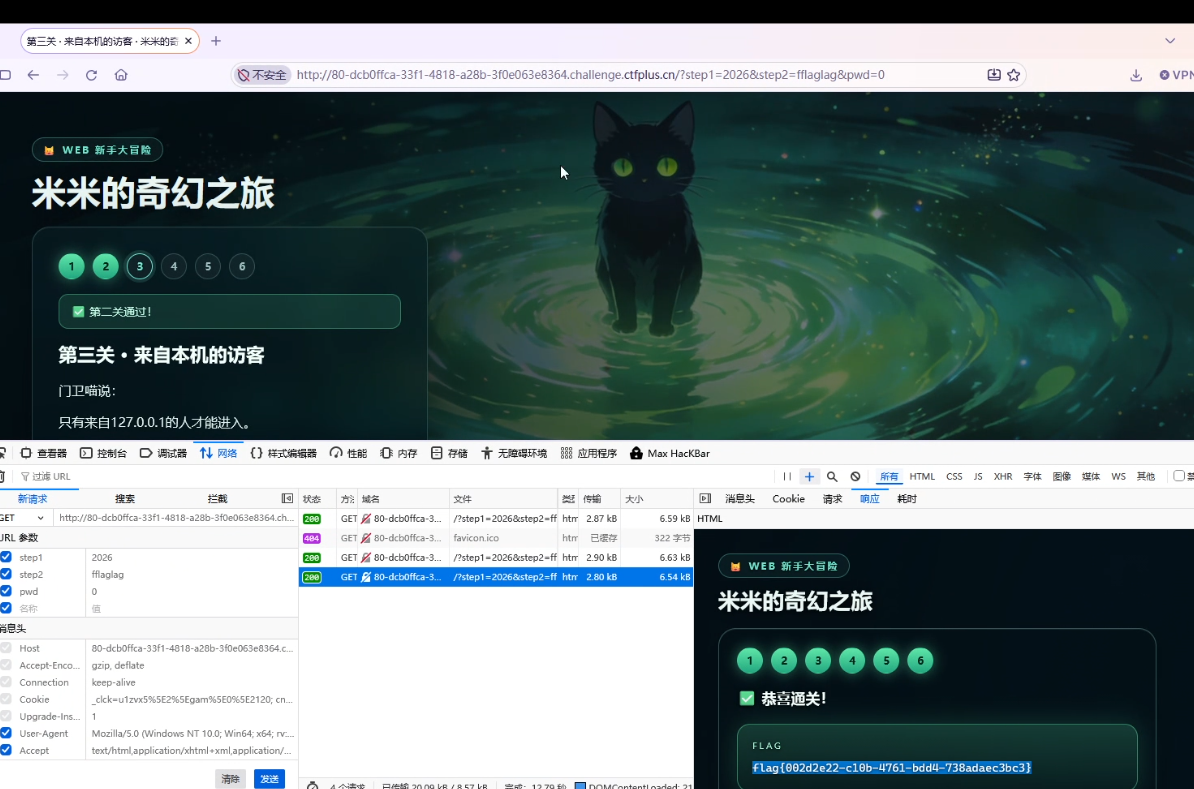Image resolution: width=1194 pixels, height=789 pixels.
Task: Disable the Accept header checkbox
Action: tap(6, 750)
